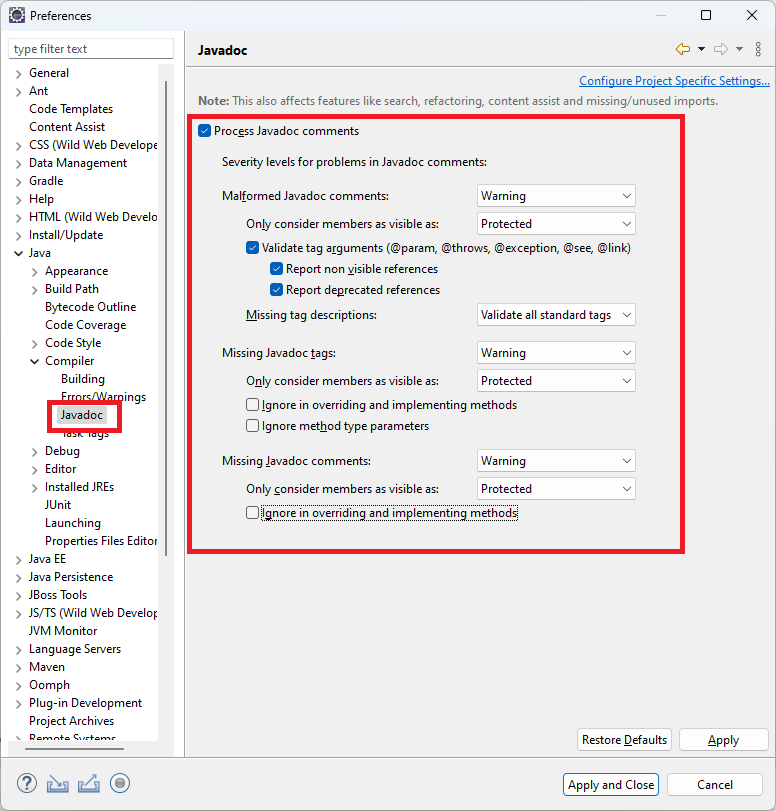776x811 pixels.
Task: Open the back history dropdown arrow
Action: pyautogui.click(x=701, y=49)
